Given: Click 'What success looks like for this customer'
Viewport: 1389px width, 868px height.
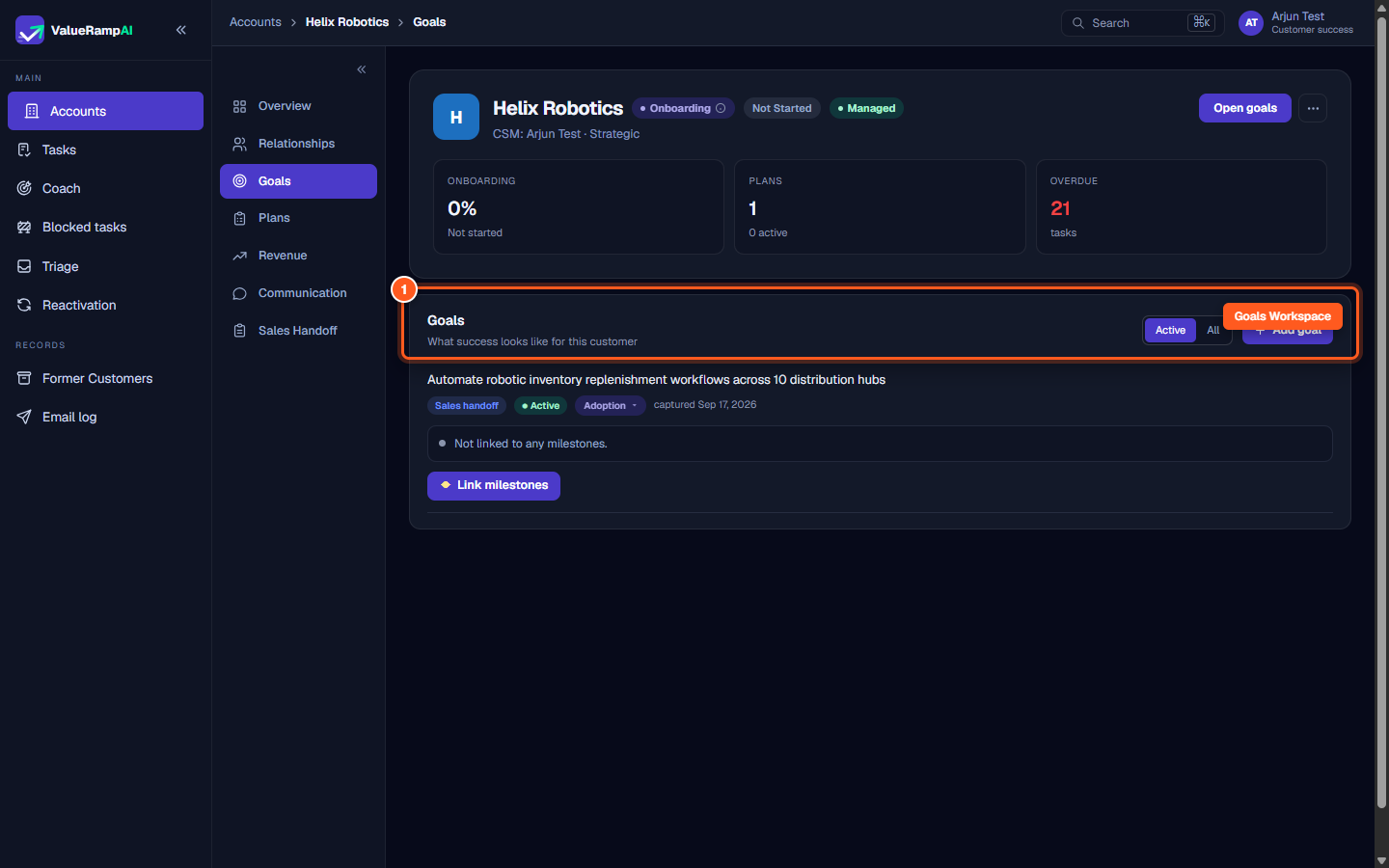Looking at the screenshot, I should (x=532, y=341).
